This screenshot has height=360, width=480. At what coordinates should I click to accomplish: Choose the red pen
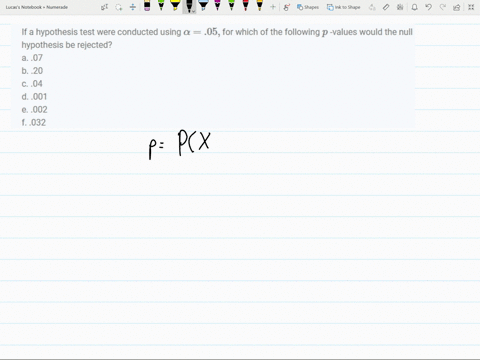click(245, 6)
